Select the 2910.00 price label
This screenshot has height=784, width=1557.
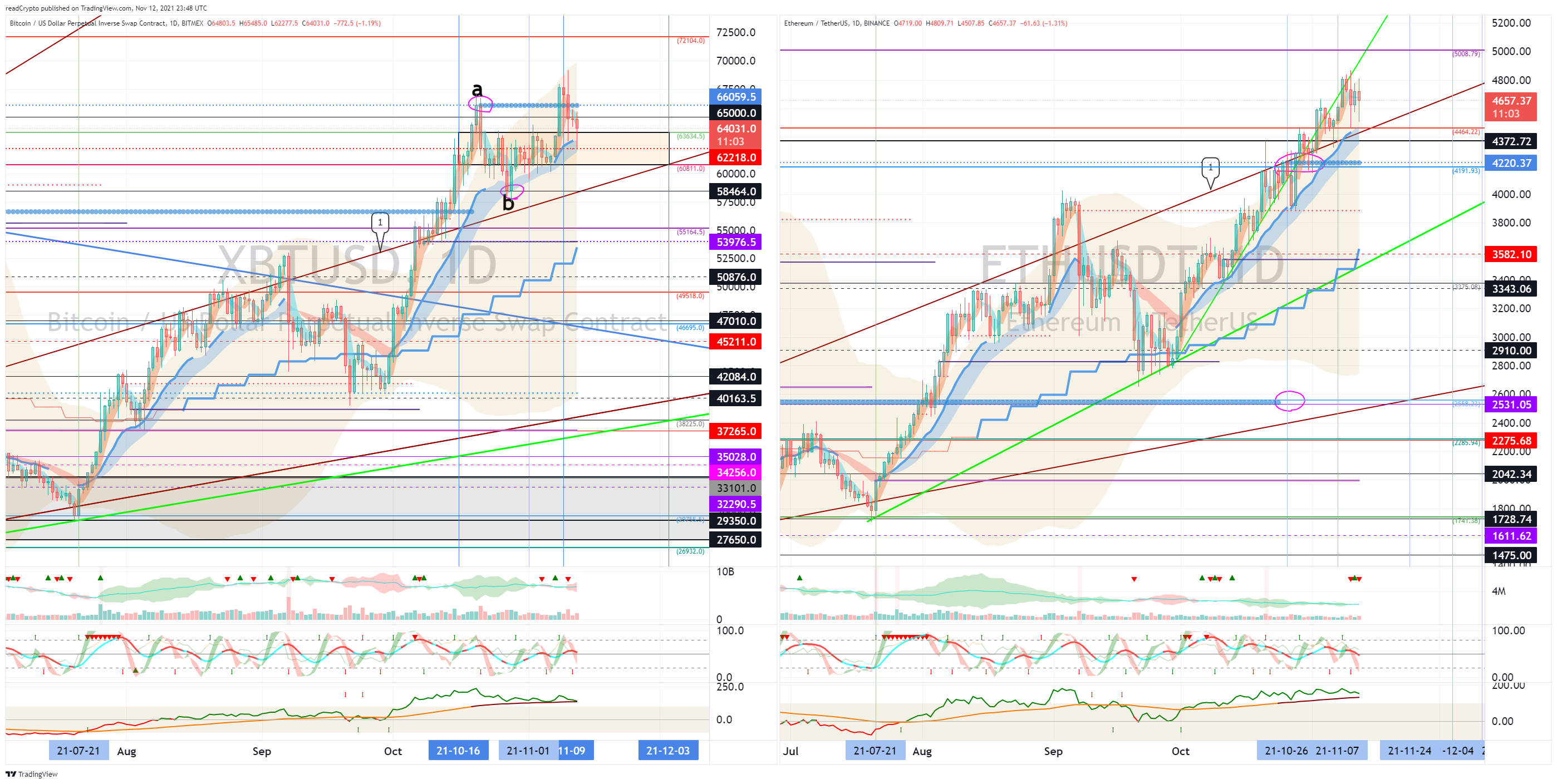coord(1510,351)
